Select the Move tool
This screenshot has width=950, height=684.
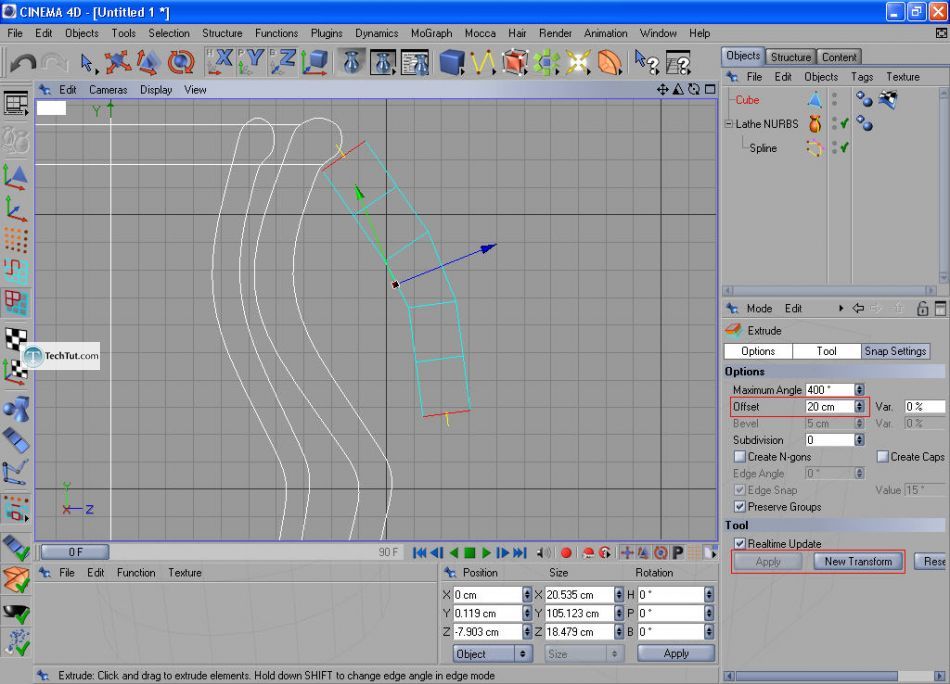(x=118, y=62)
